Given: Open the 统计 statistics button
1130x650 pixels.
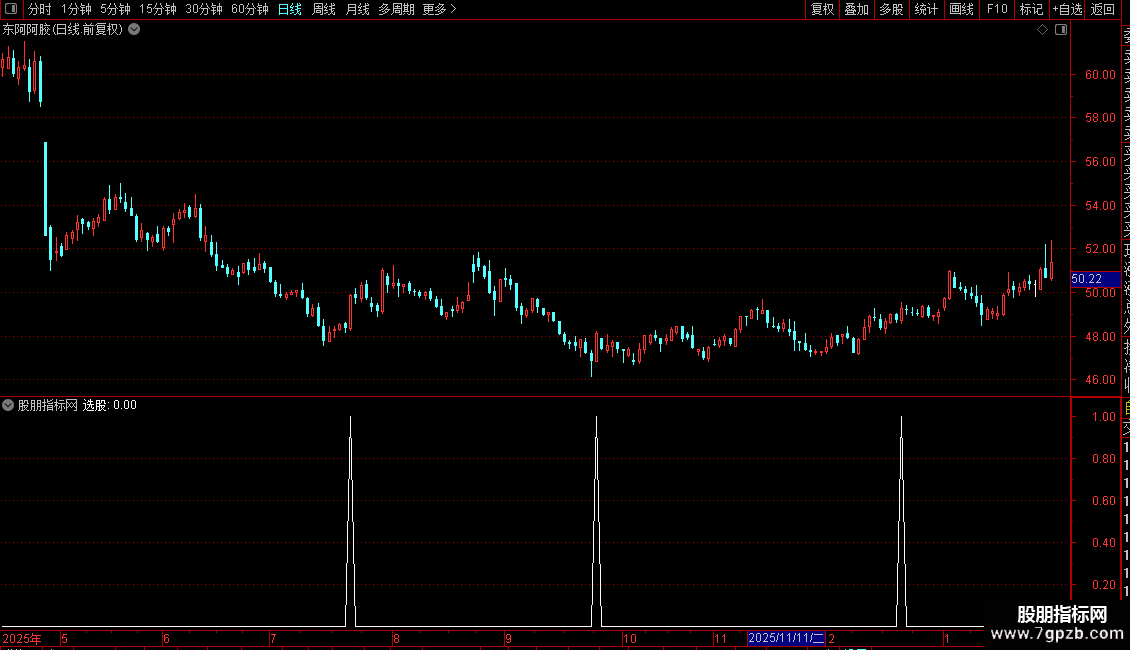Looking at the screenshot, I should pos(926,9).
